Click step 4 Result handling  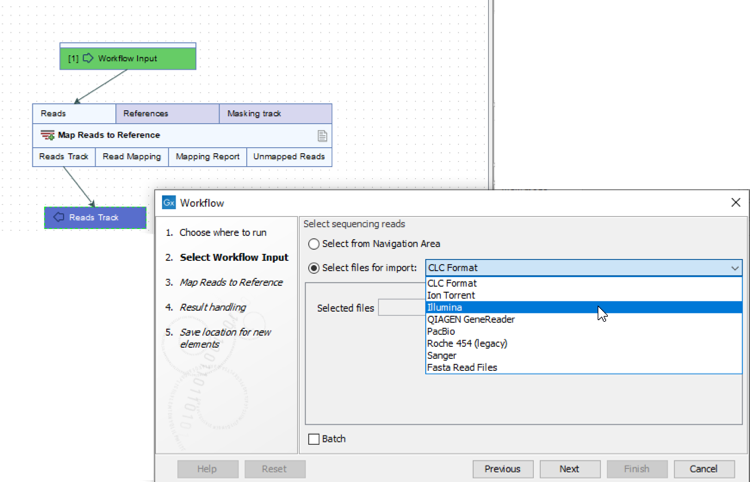[206, 307]
